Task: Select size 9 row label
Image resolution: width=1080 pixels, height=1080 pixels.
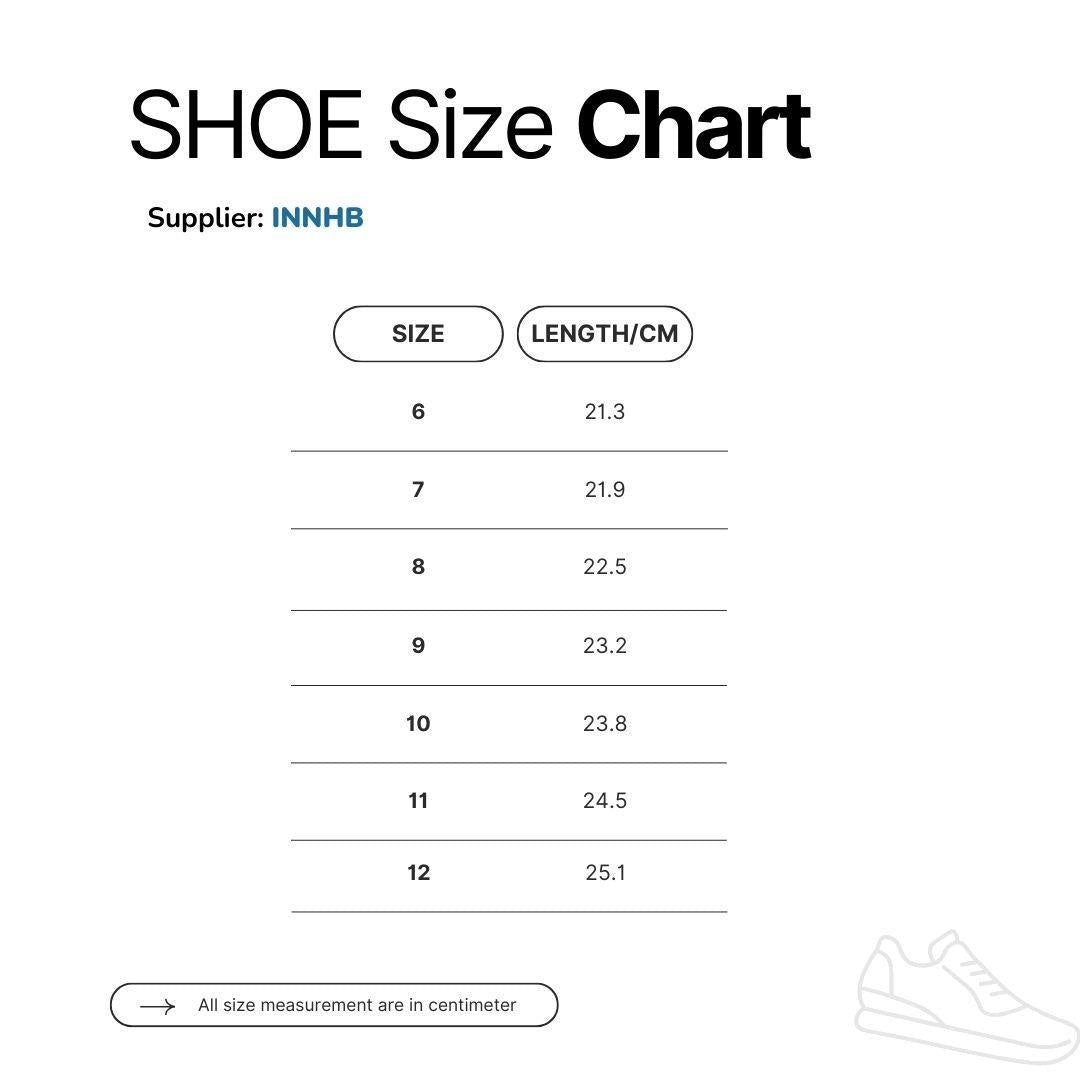Action: [418, 646]
